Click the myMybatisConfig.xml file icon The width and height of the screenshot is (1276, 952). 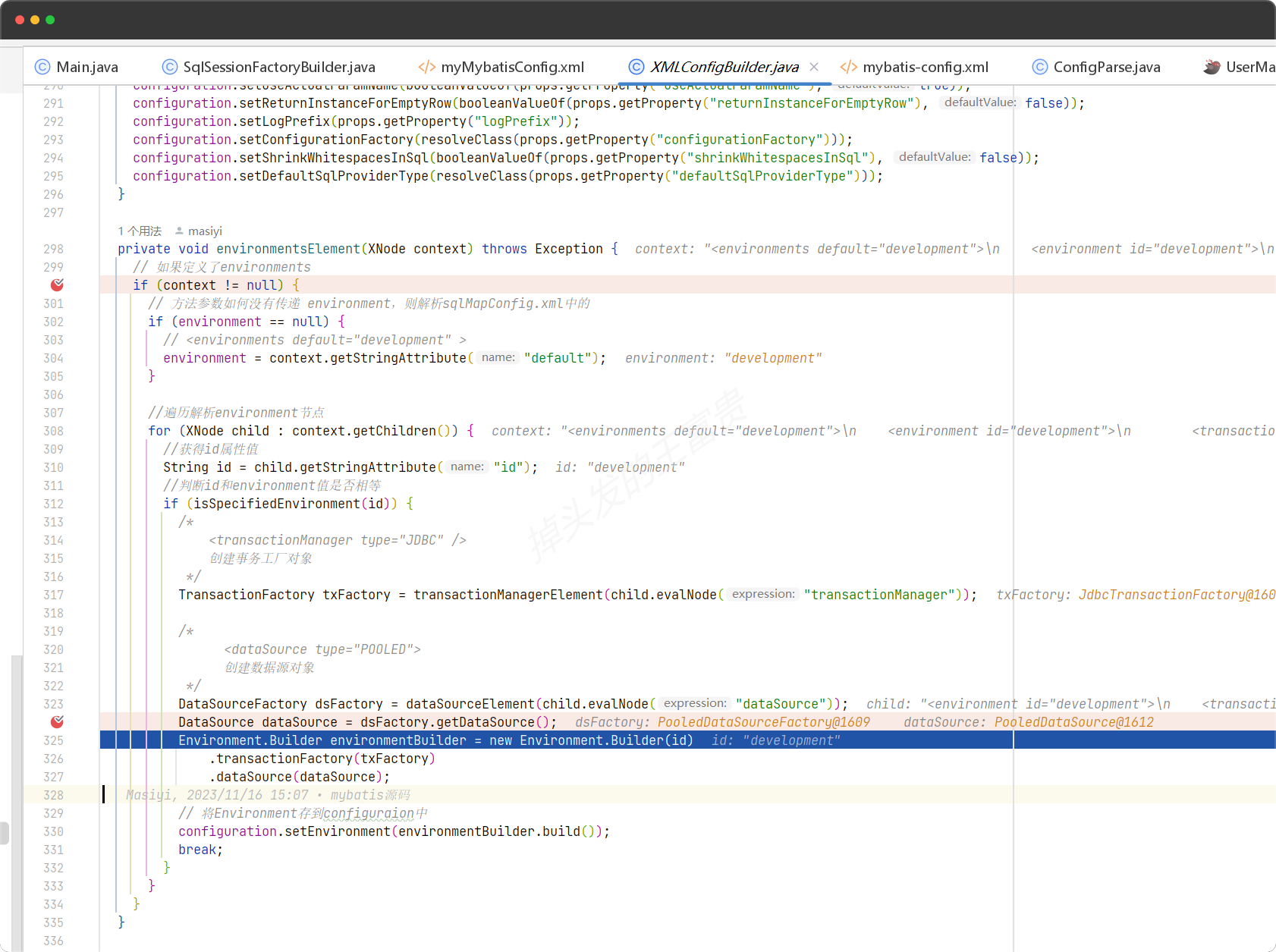427,67
